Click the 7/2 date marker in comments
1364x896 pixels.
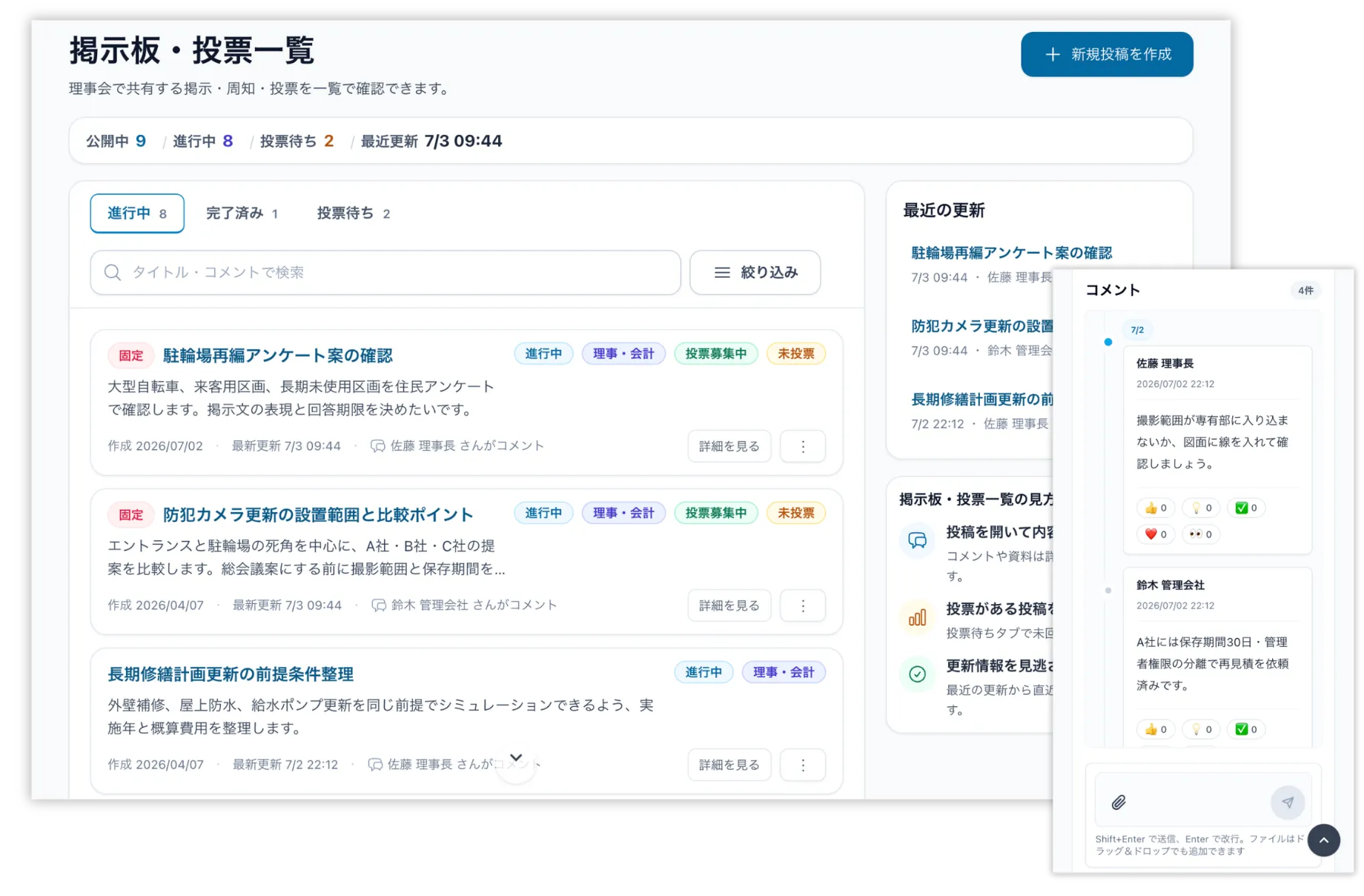[x=1137, y=331]
